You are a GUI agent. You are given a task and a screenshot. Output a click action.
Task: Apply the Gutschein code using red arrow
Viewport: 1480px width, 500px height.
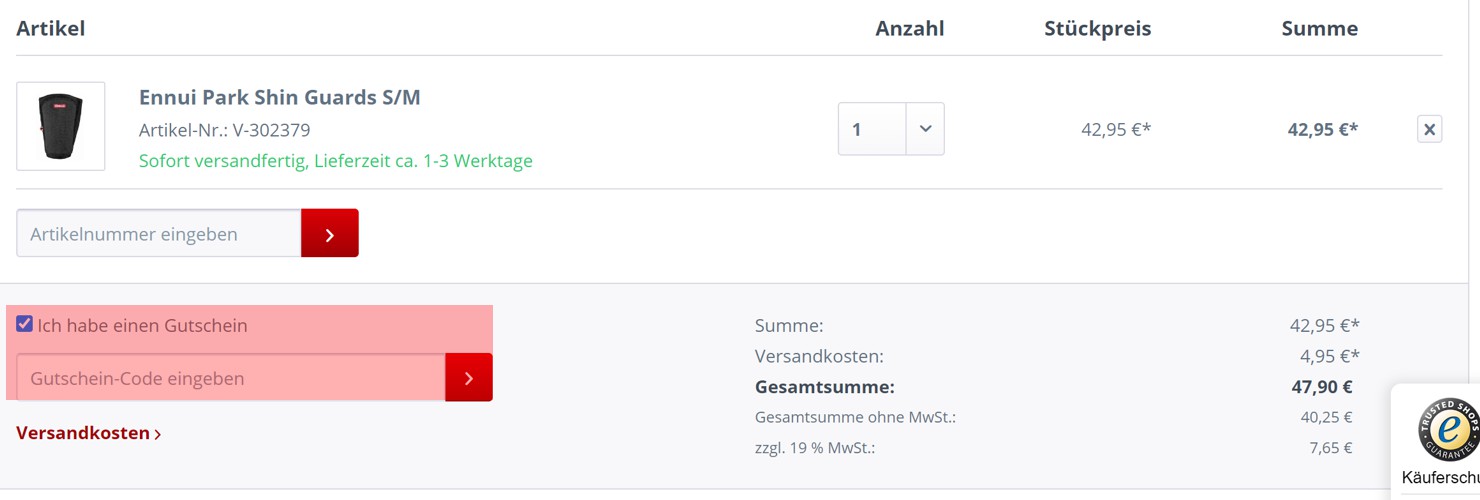(x=469, y=377)
